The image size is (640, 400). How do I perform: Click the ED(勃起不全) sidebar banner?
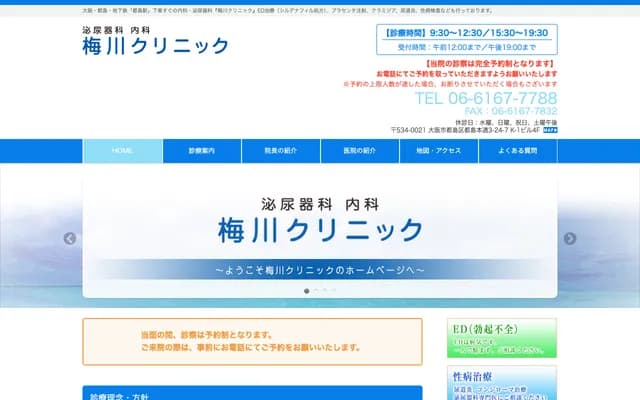coord(502,337)
